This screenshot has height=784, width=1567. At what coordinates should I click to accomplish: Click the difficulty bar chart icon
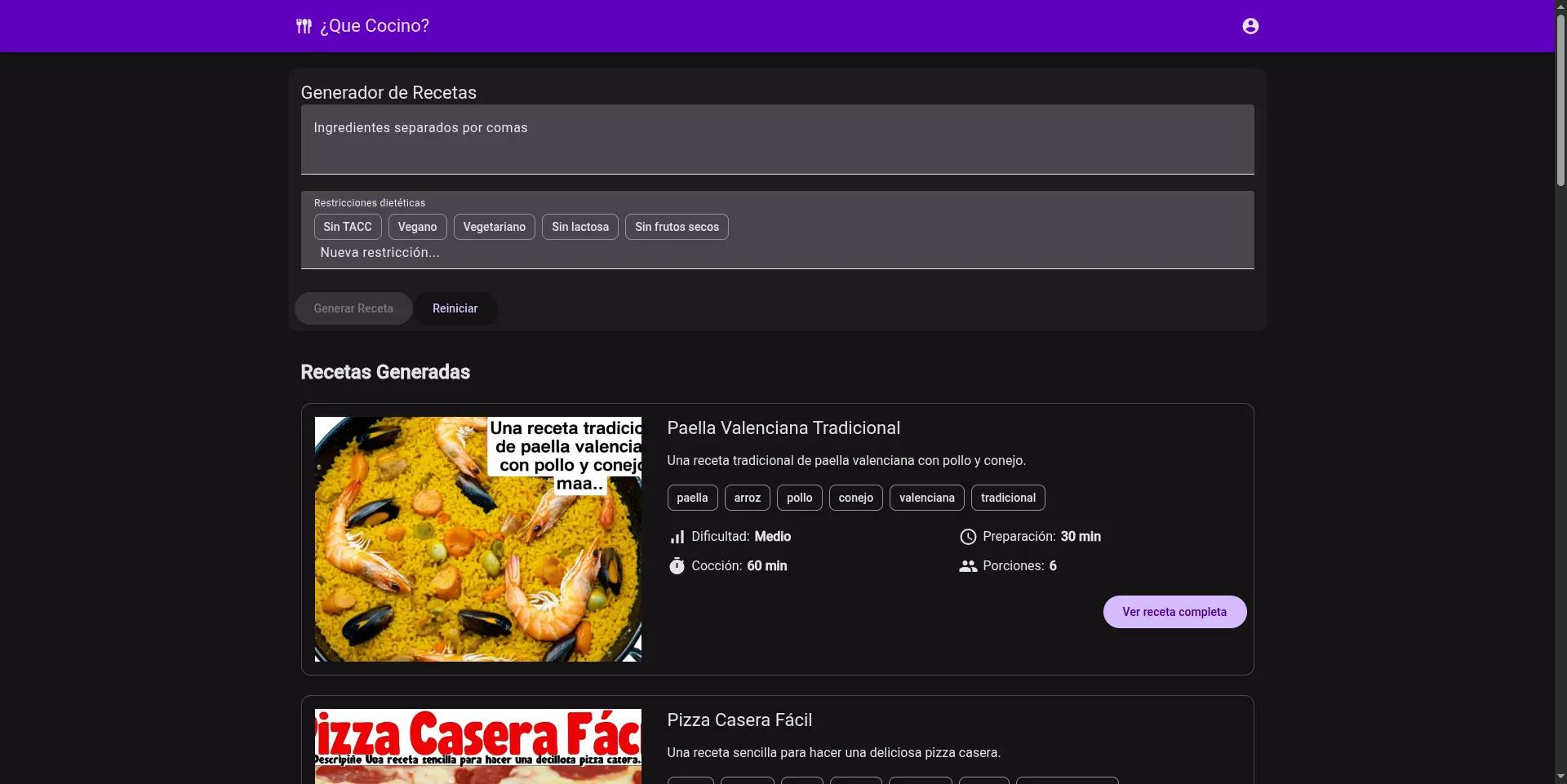tap(677, 537)
